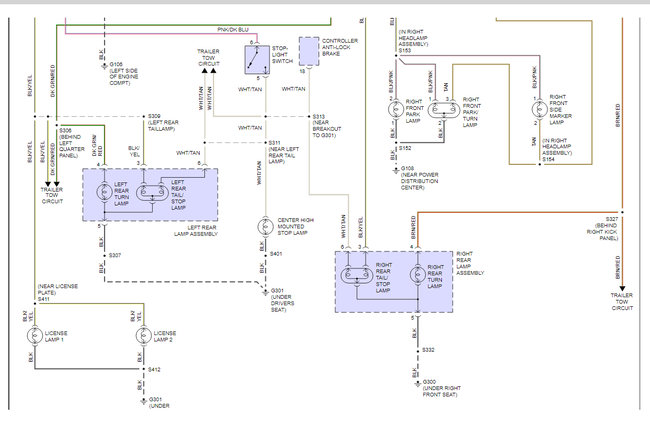Click the G301 ground symbol under drivers seat
The image size is (650, 421).
click(x=266, y=293)
